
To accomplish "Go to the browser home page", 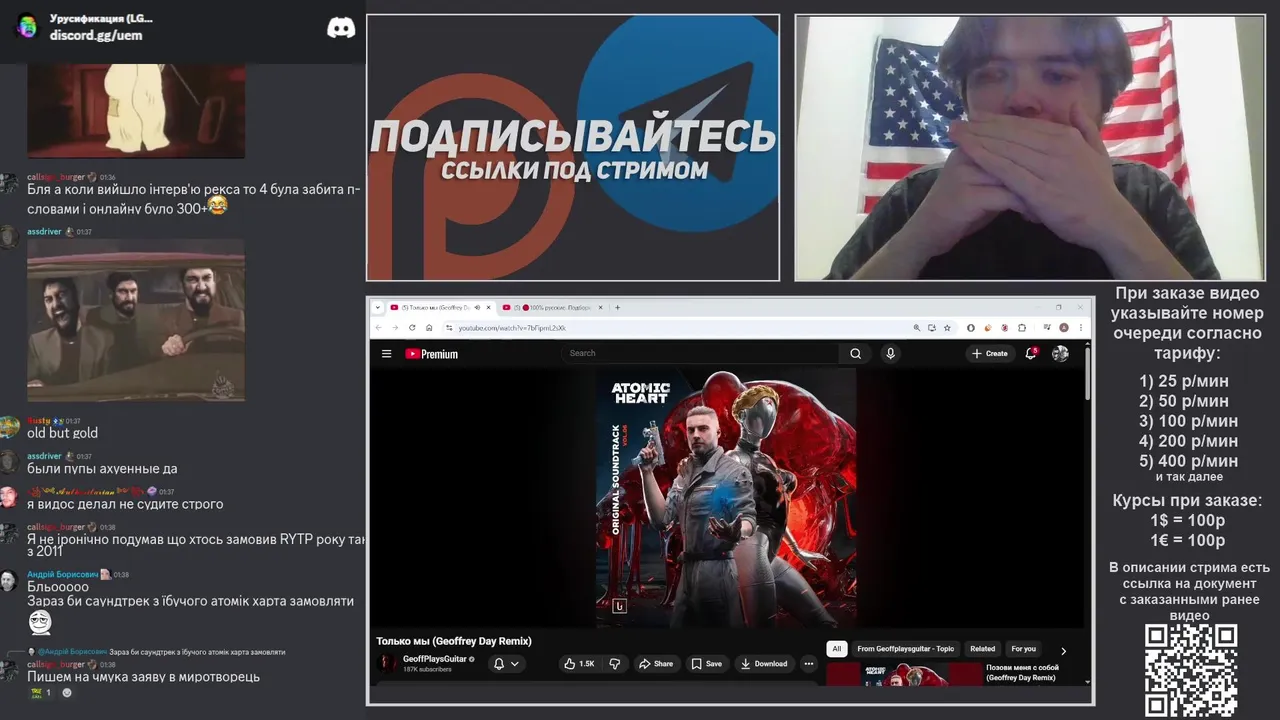I will (x=429, y=328).
